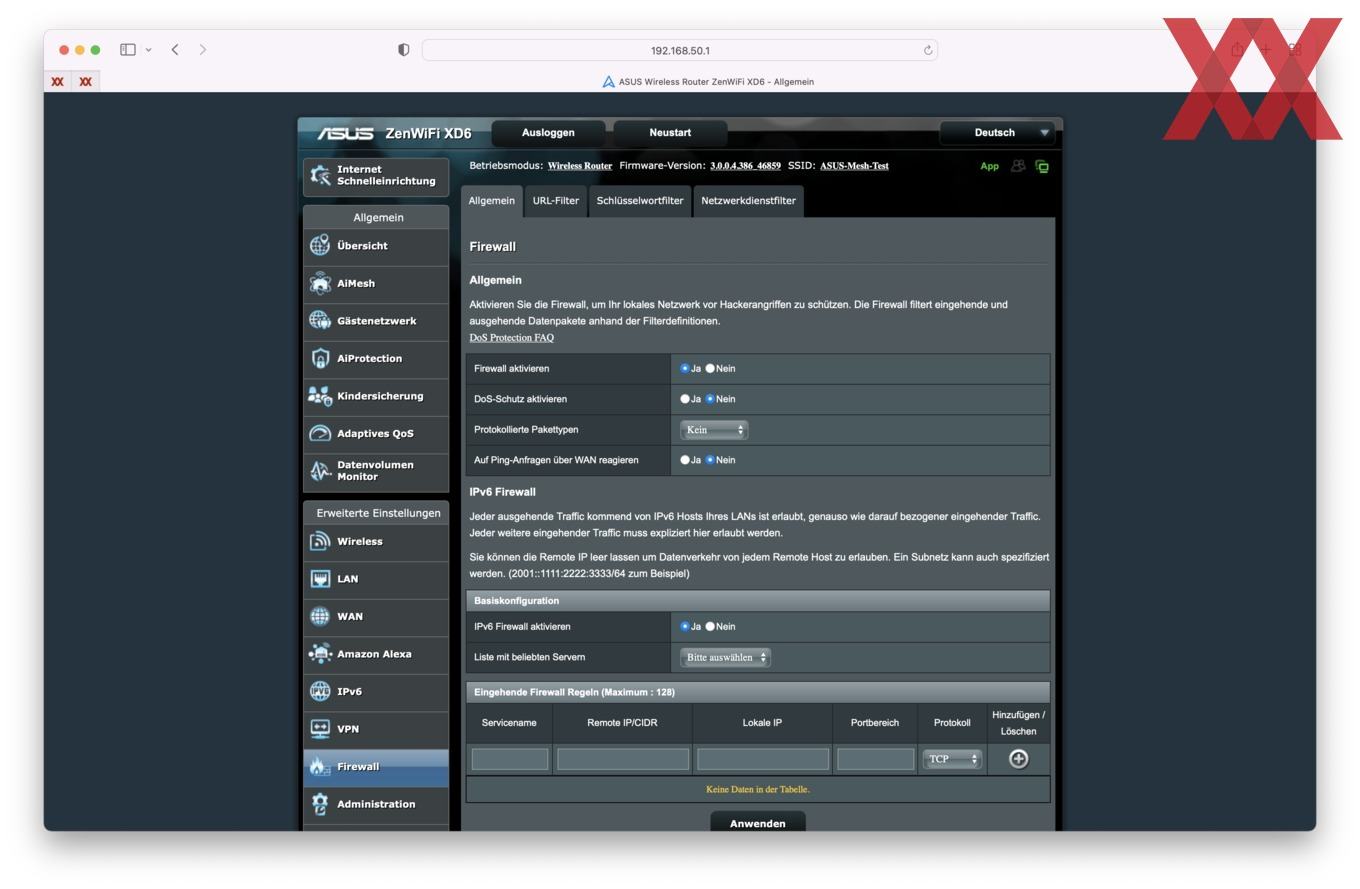
Task: Switch to the Schlüsselwortfilter tab
Action: tap(640, 201)
